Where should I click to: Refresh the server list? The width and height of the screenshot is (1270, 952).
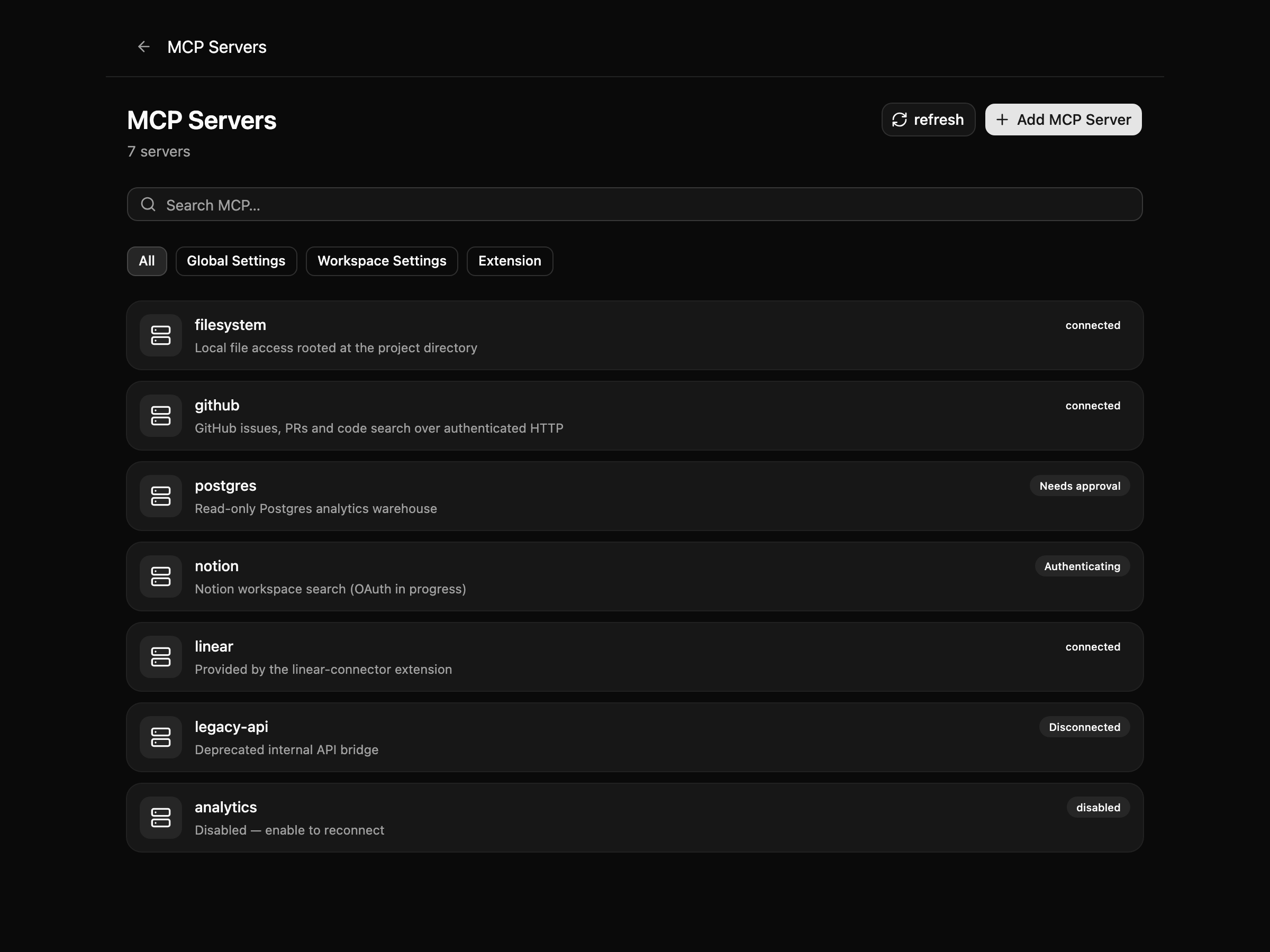[928, 120]
